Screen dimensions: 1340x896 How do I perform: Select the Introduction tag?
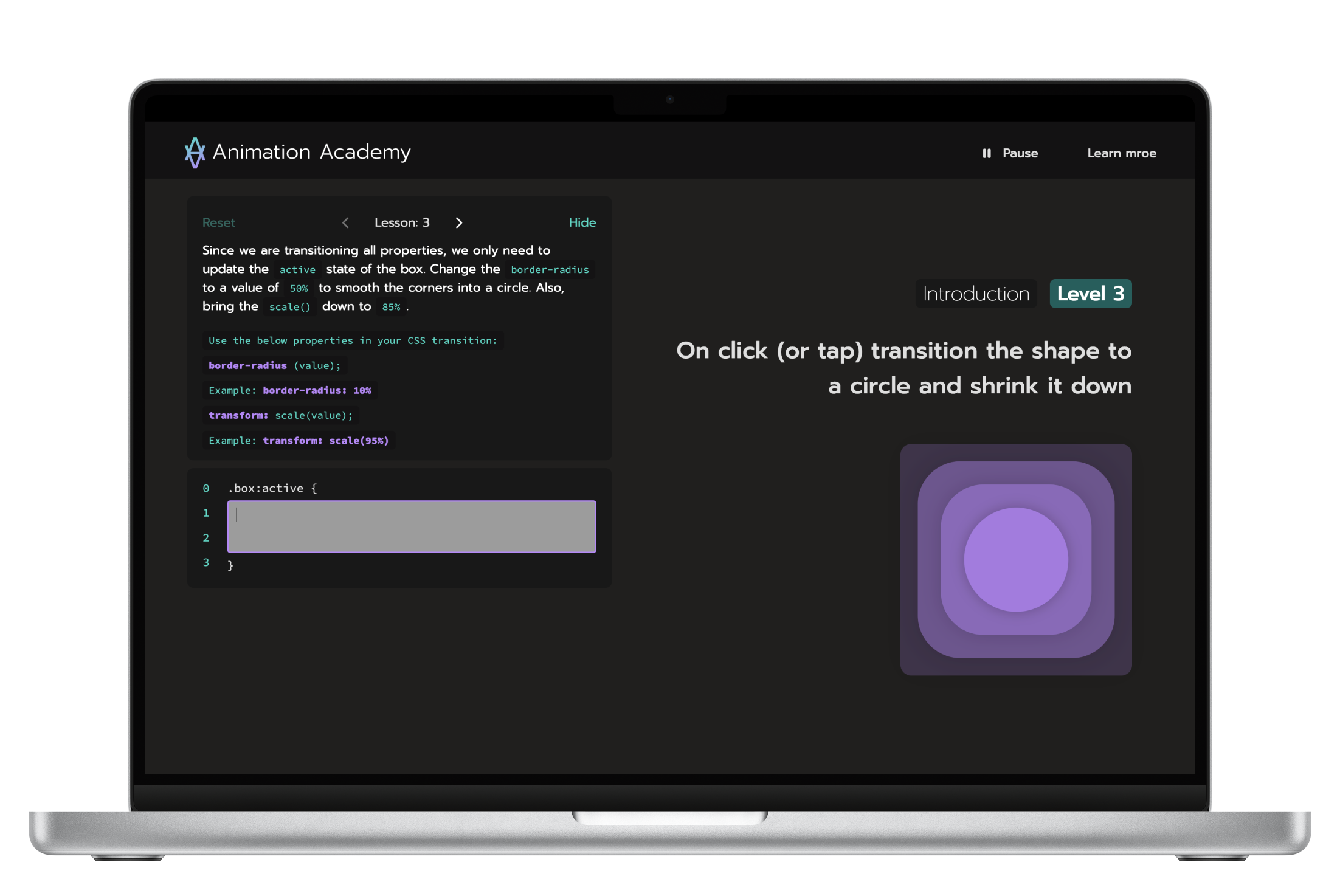(x=976, y=294)
